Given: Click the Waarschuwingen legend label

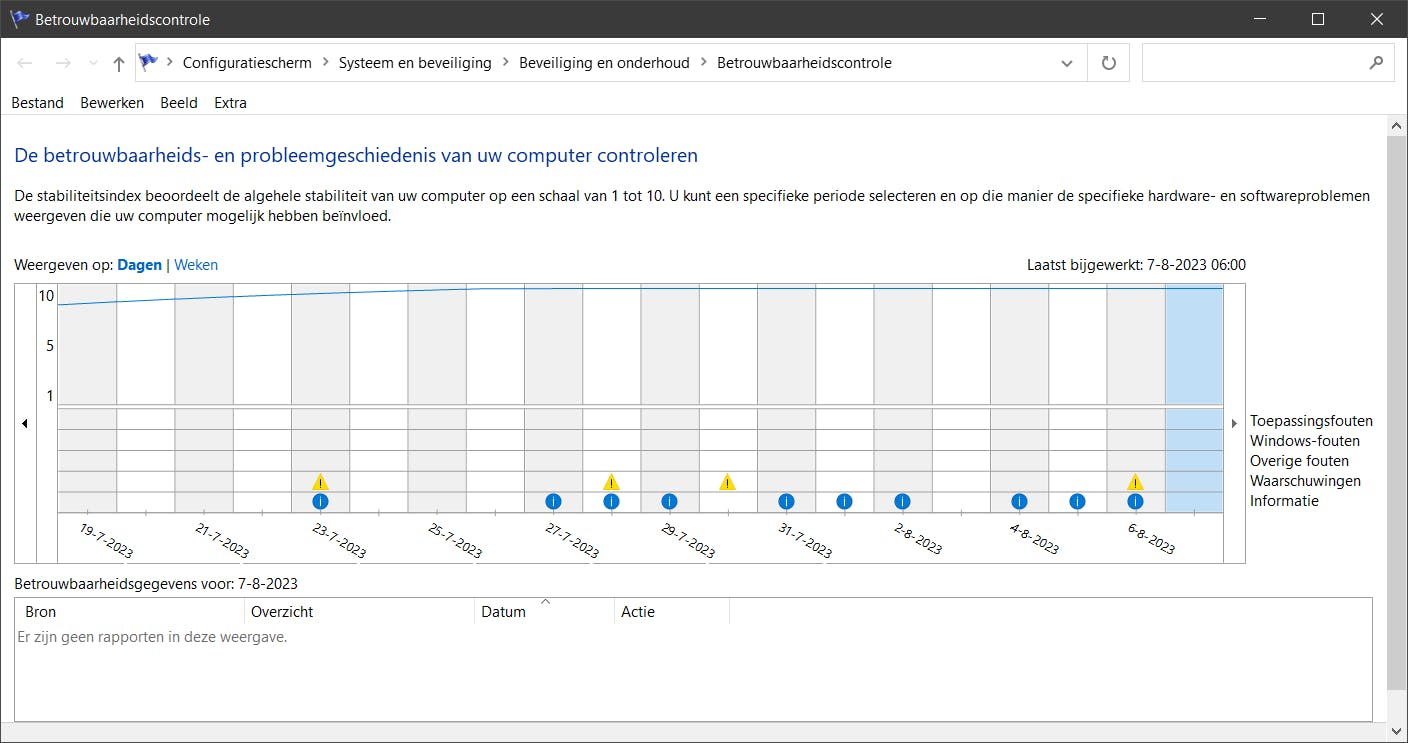Looking at the screenshot, I should pos(1305,481).
